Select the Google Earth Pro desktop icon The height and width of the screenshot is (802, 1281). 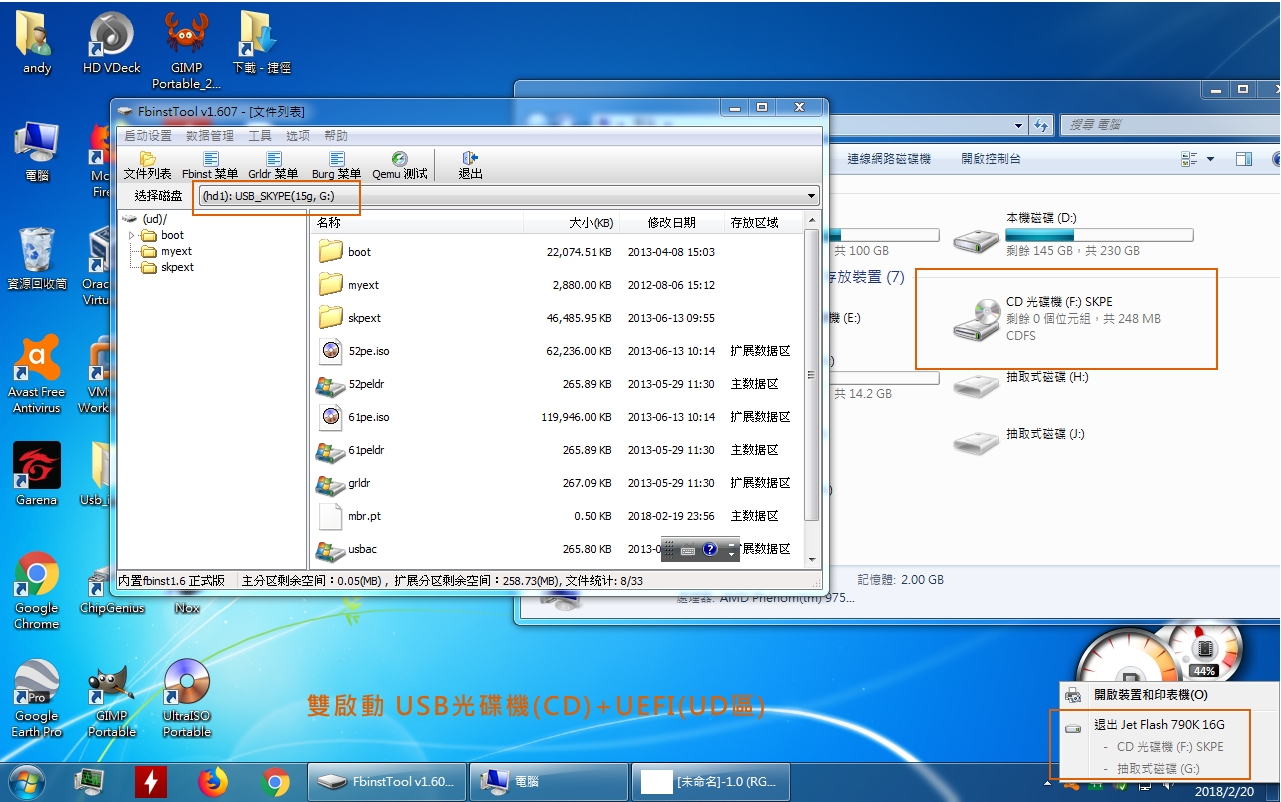(x=37, y=698)
